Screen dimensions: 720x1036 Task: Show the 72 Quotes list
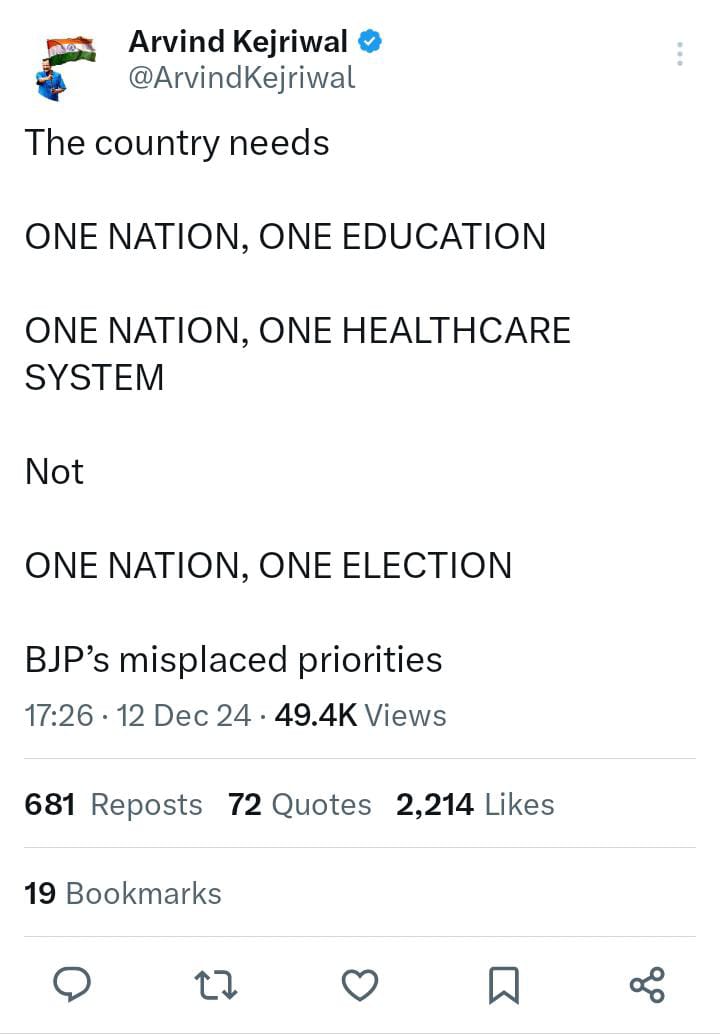point(299,804)
